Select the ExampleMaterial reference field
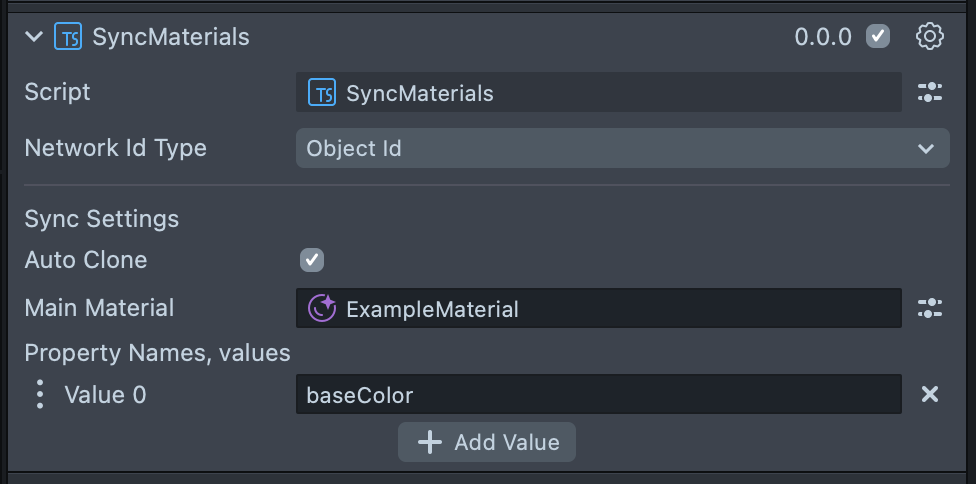Viewport: 976px width, 484px height. [598, 308]
